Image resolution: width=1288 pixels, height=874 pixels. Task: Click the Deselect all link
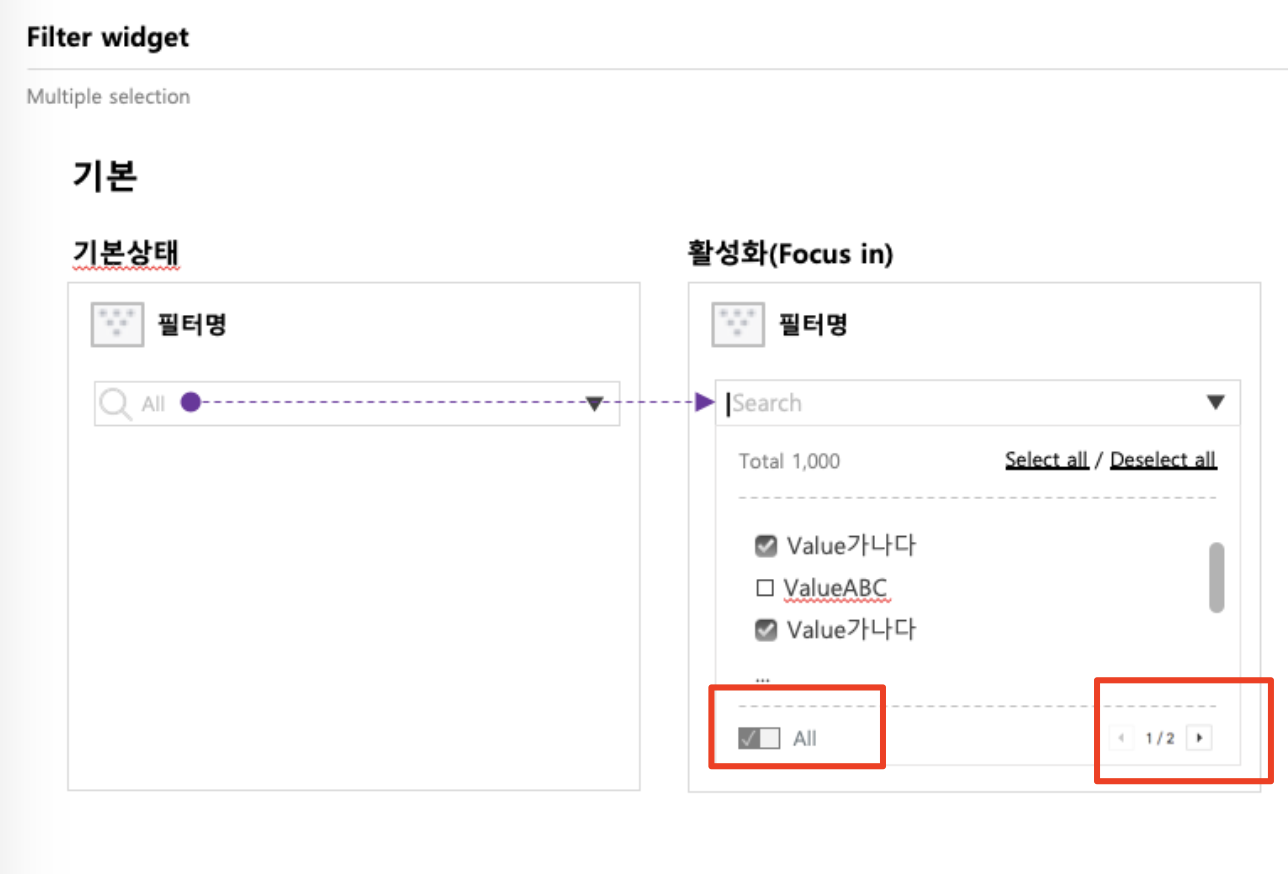(x=1163, y=460)
